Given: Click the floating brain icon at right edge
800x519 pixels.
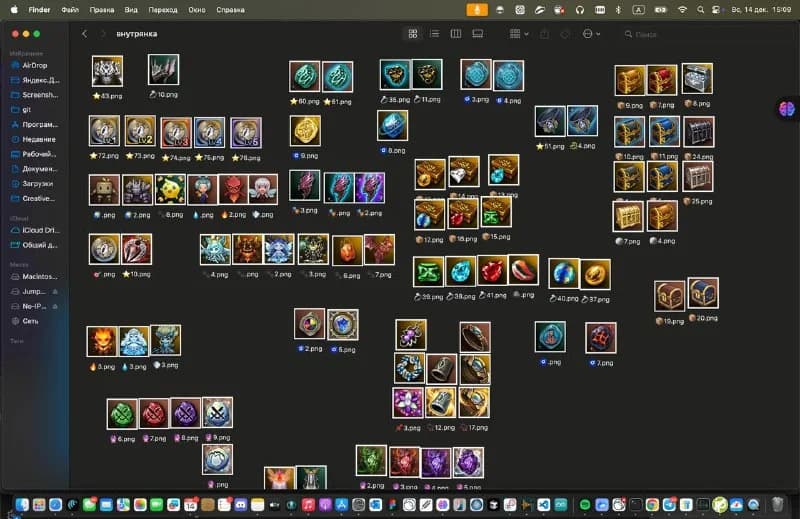Looking at the screenshot, I should coord(787,108).
